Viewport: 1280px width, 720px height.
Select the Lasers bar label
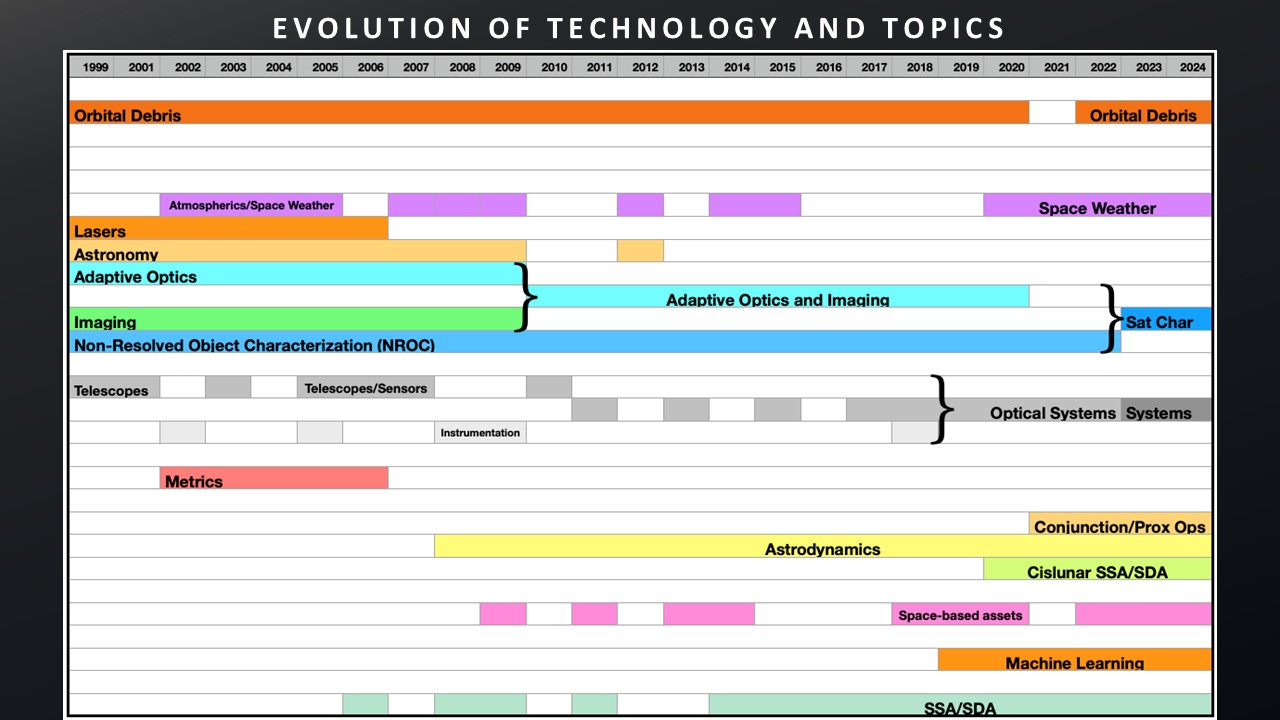[100, 231]
